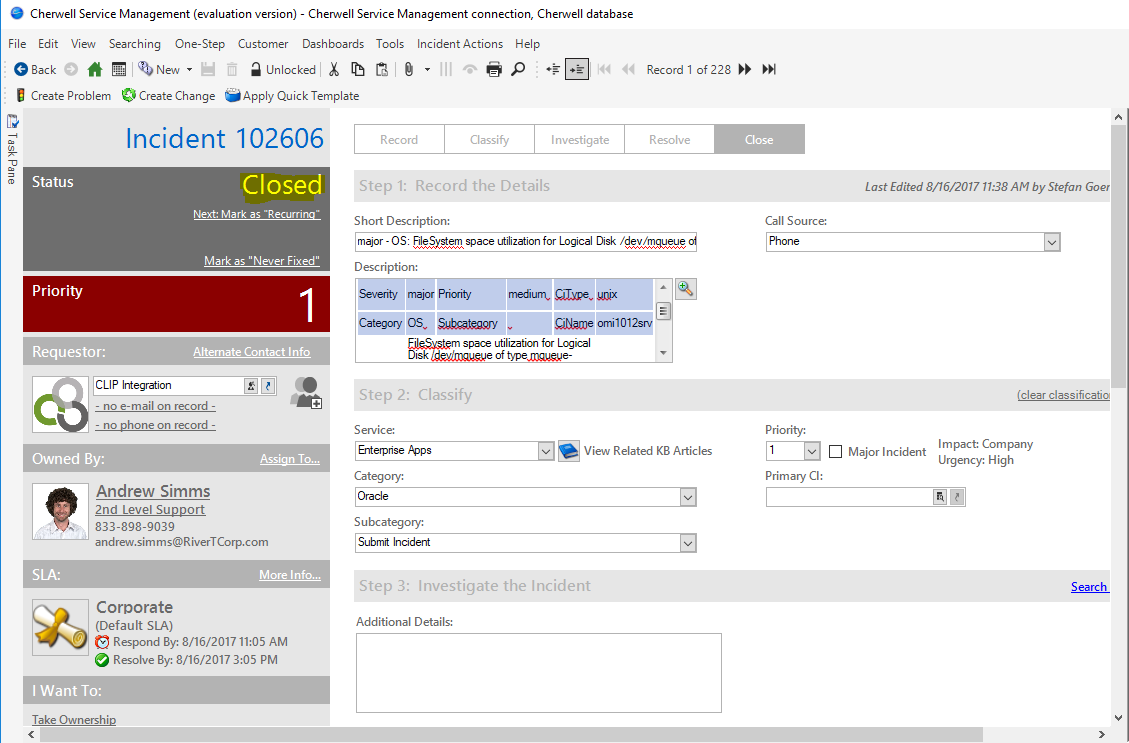Image resolution: width=1129 pixels, height=743 pixels.
Task: Click Create Change action
Action: [x=168, y=96]
